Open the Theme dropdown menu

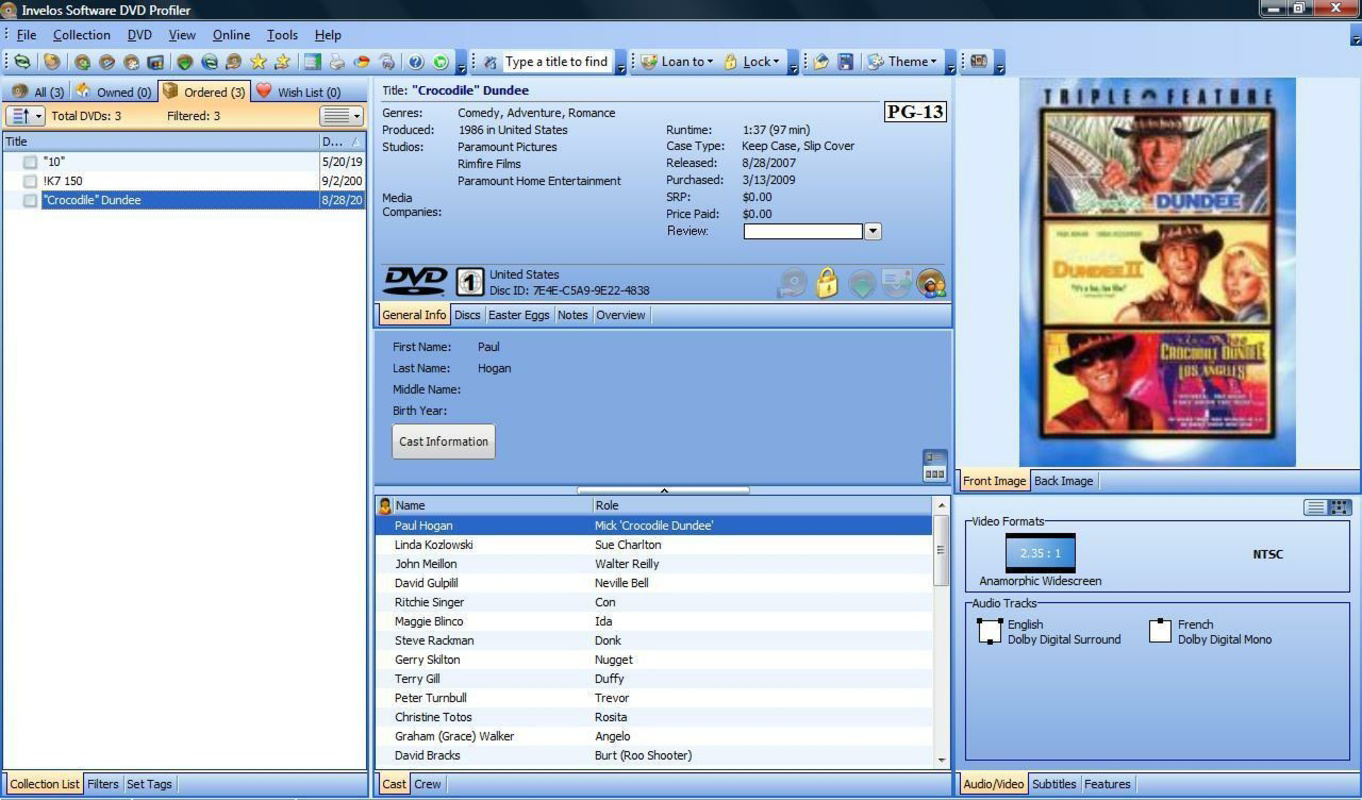point(901,62)
